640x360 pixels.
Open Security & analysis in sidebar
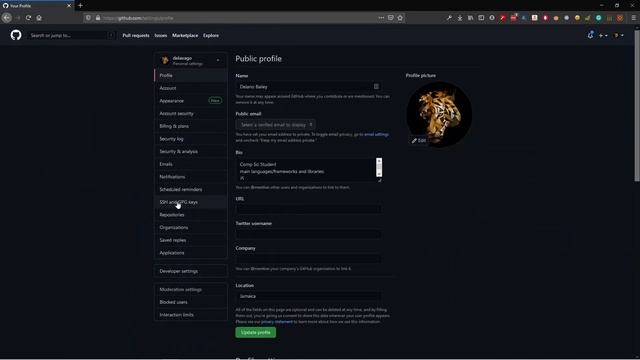pos(191,151)
